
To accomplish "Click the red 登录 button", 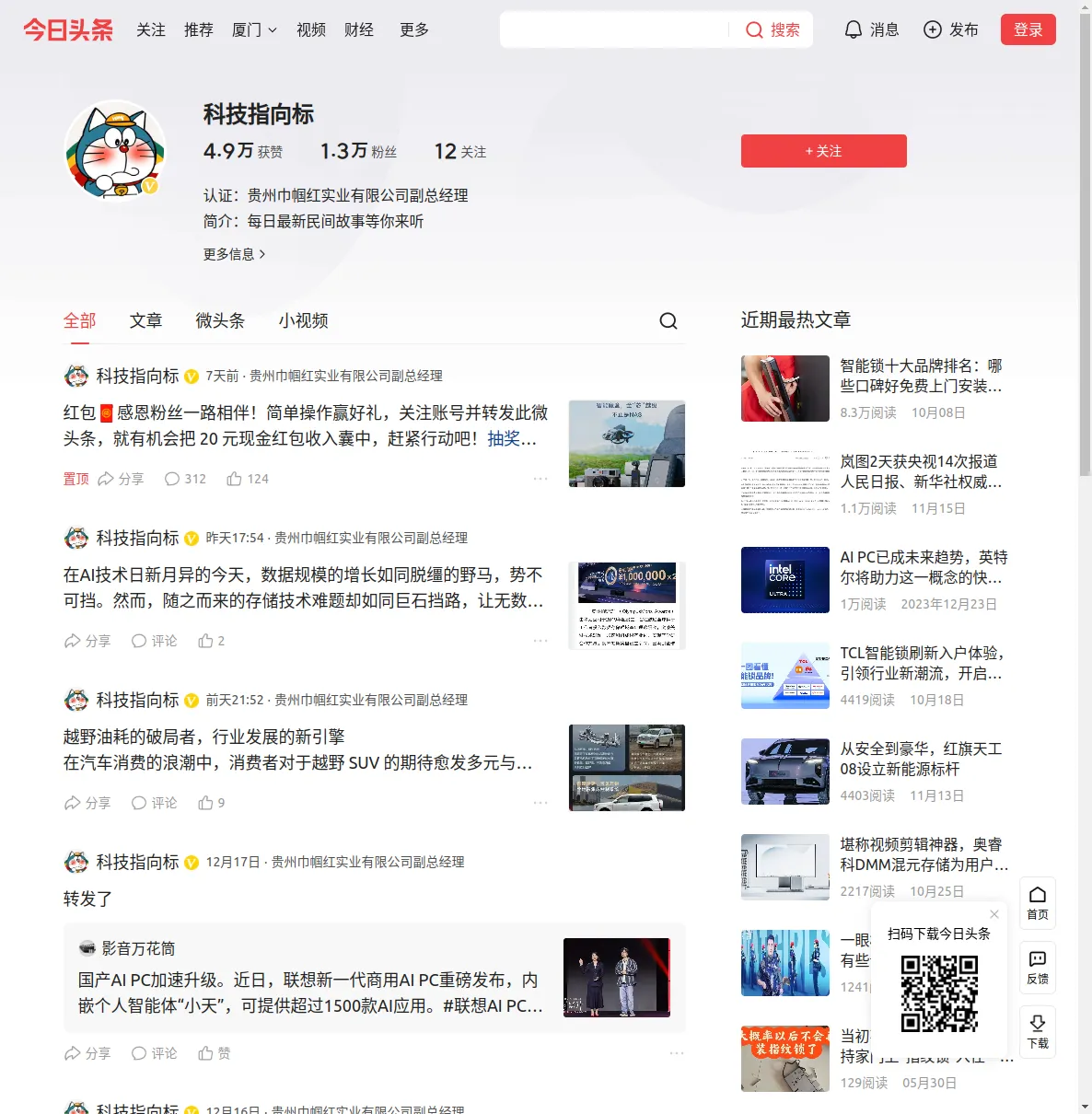I will (1028, 29).
